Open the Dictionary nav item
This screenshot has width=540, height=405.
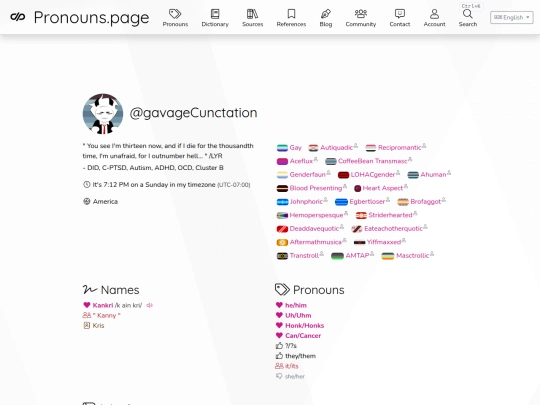tap(215, 18)
